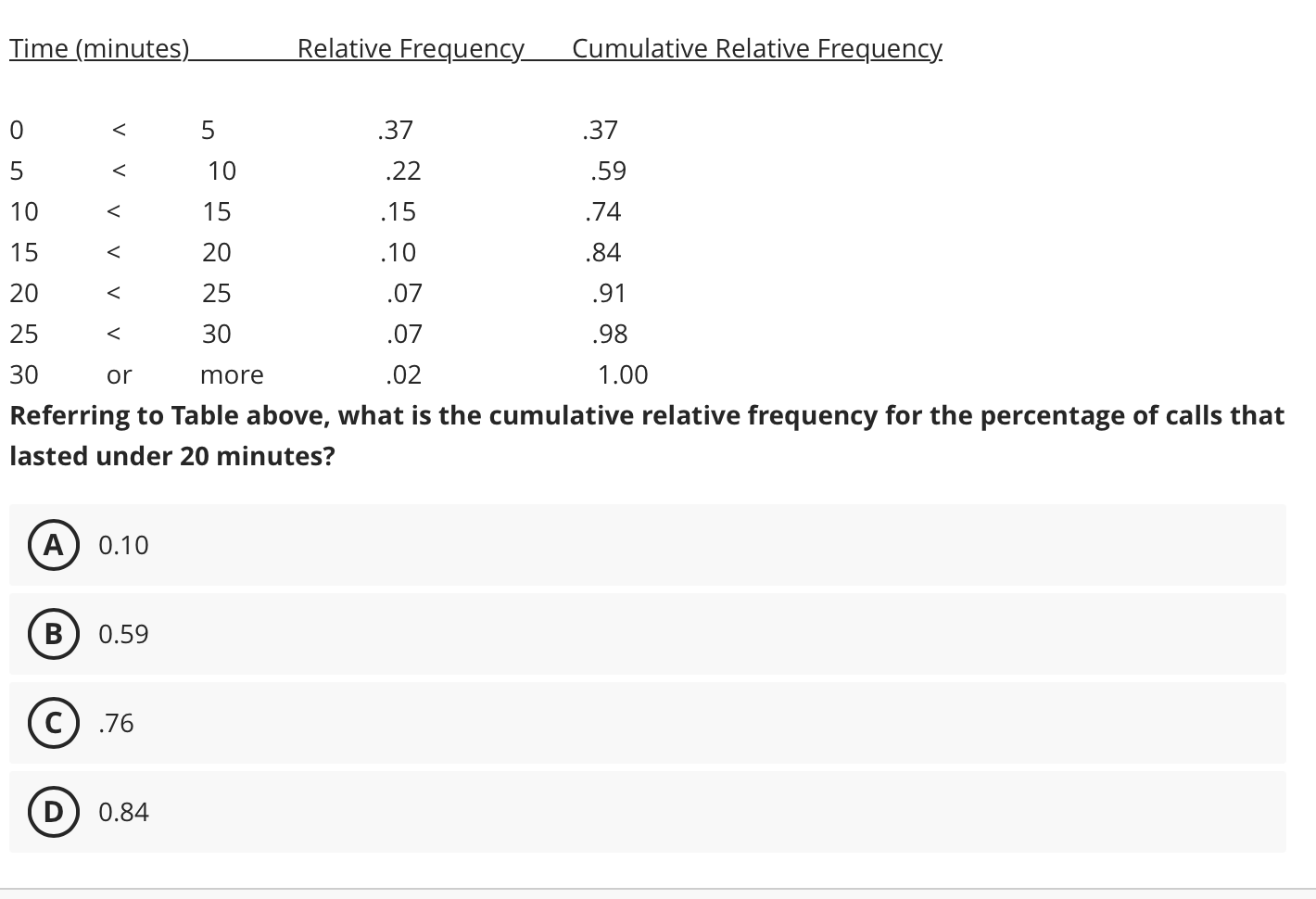This screenshot has width=1316, height=899.
Task: Click the circled C option marker
Action: coord(53,723)
